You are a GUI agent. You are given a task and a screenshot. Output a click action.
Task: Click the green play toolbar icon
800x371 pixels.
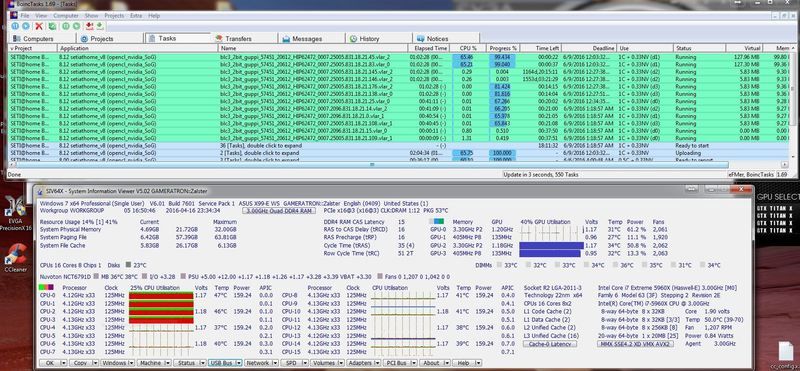[x=76, y=26]
